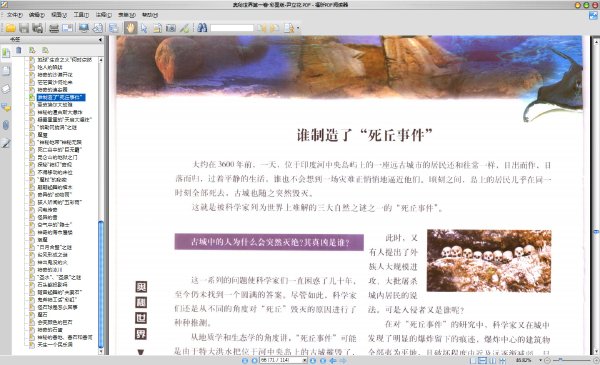Viewport: 600px width, 365px height.
Task: Click the page title 谁制造了"死丘事件"
Action: (x=365, y=135)
